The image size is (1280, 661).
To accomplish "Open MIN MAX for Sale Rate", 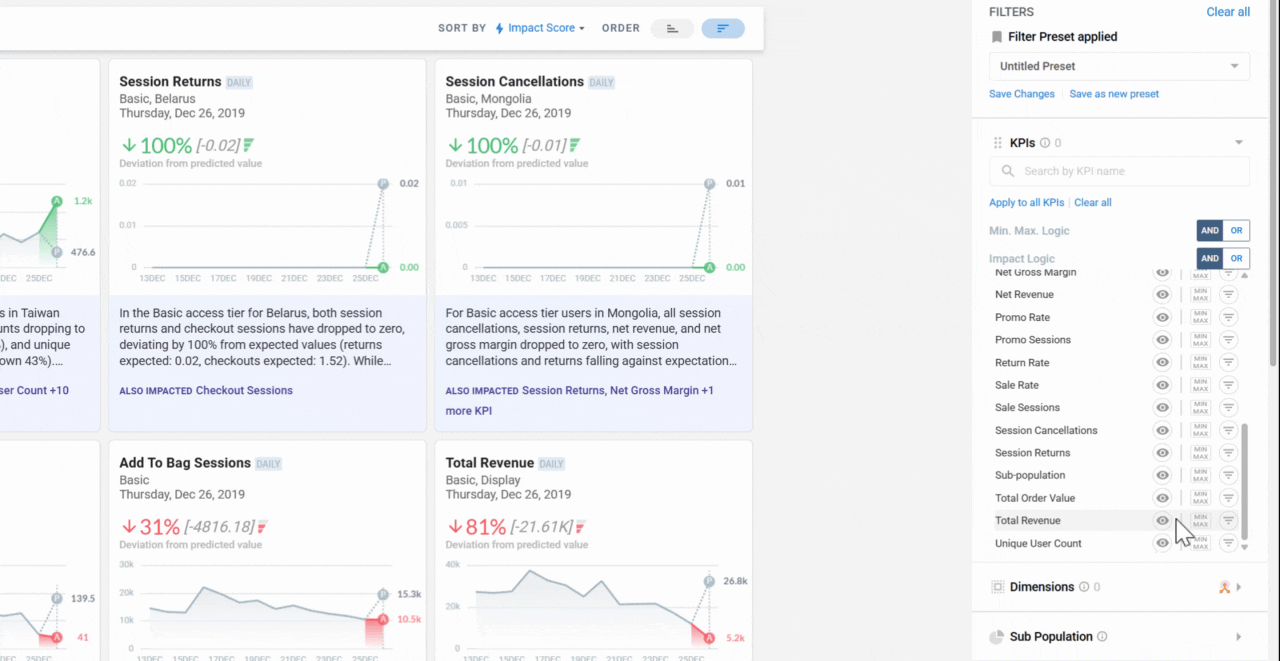I will (1201, 385).
